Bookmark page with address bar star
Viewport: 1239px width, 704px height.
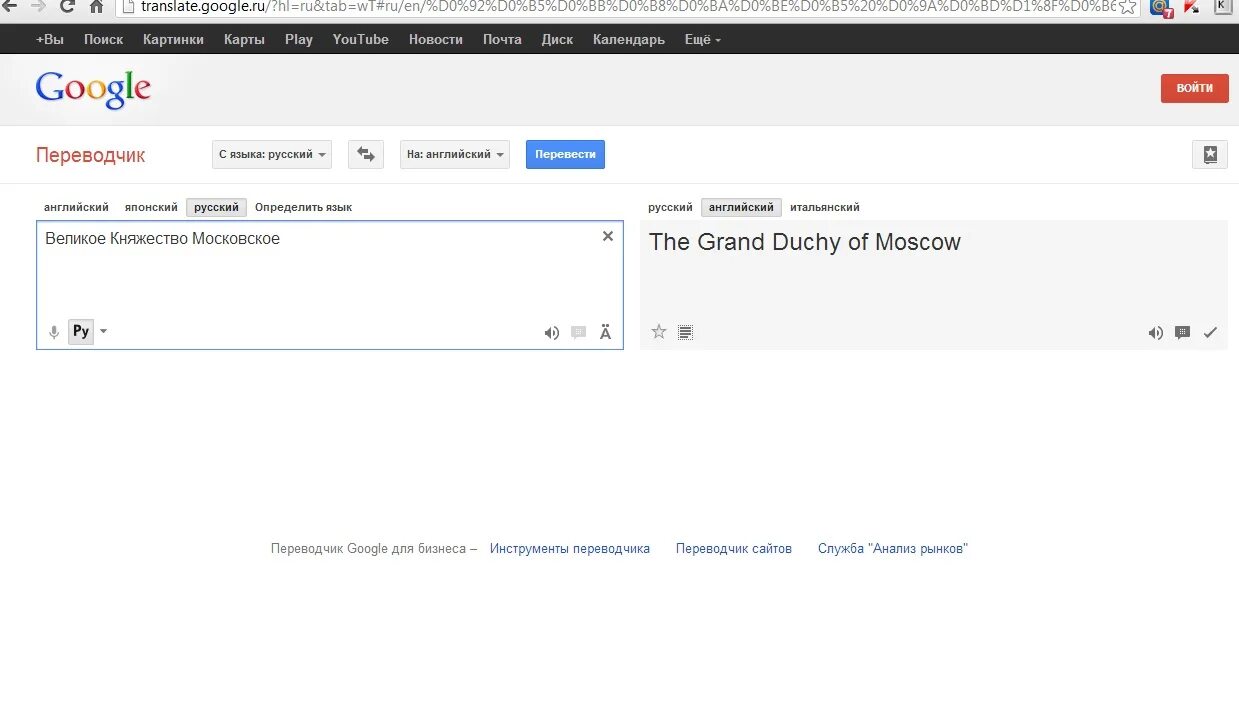point(1127,6)
